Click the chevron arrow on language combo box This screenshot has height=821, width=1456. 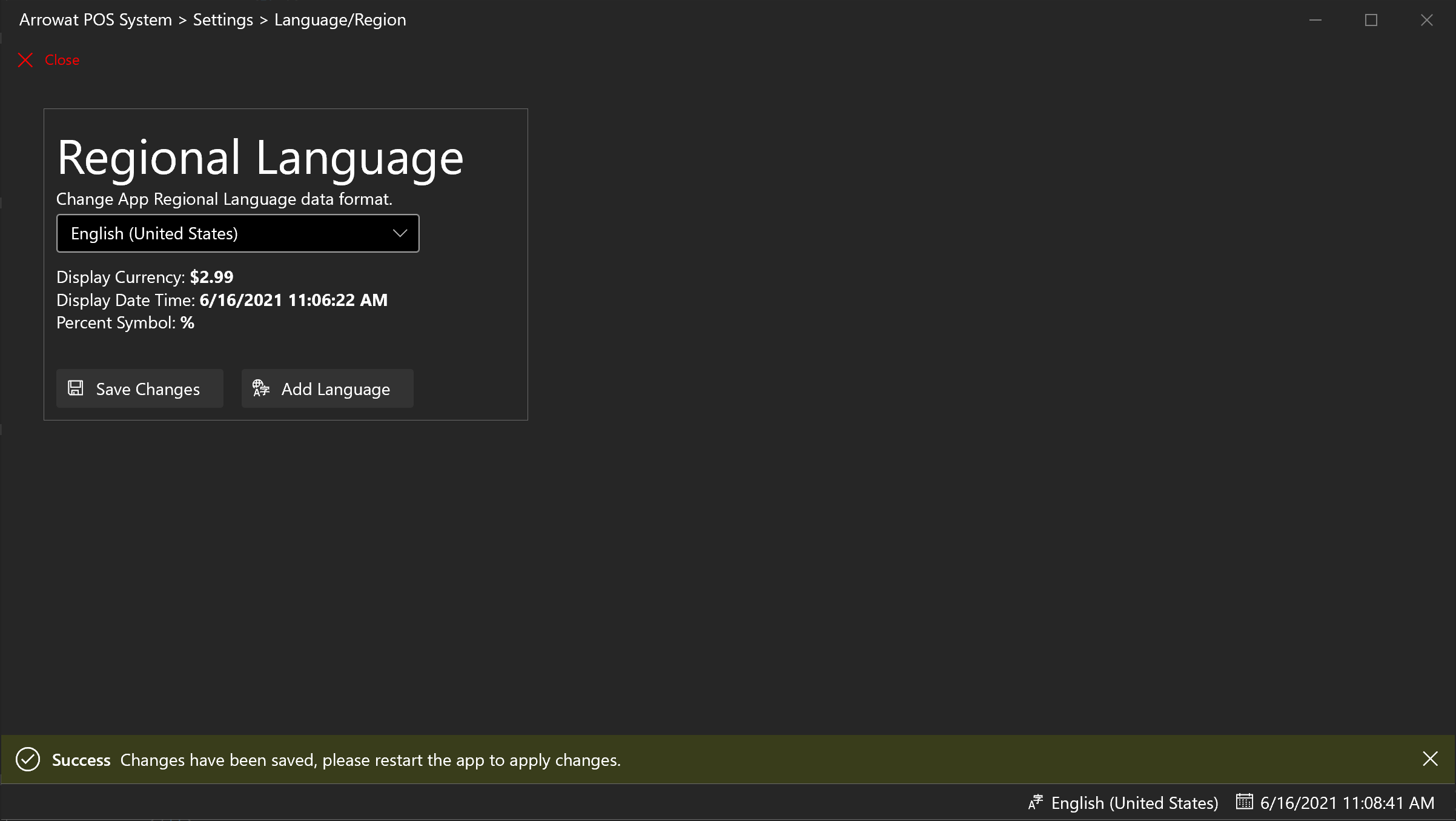click(x=400, y=233)
